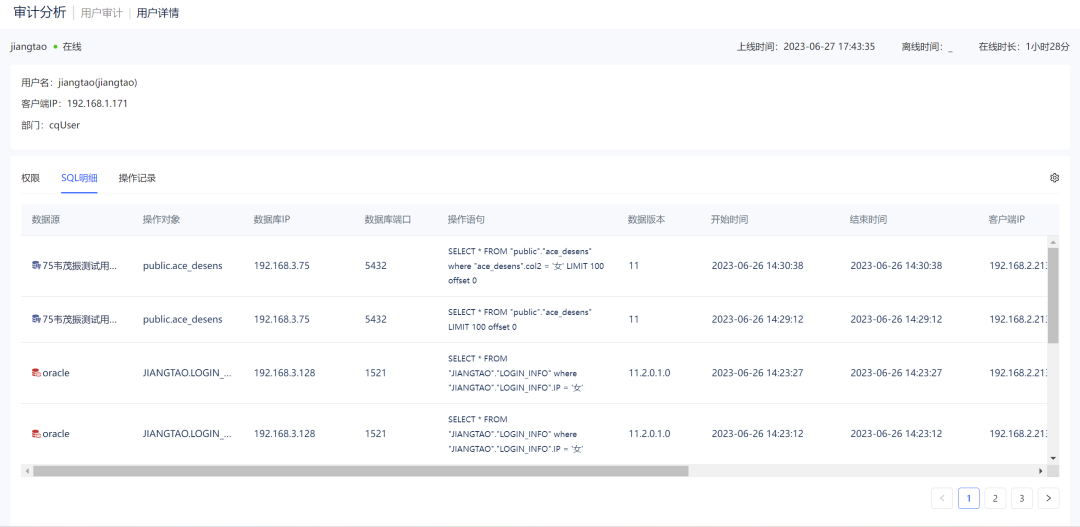This screenshot has width=1080, height=527.
Task: Click port 5432 in the 14:29:12 row
Action: (x=375, y=319)
